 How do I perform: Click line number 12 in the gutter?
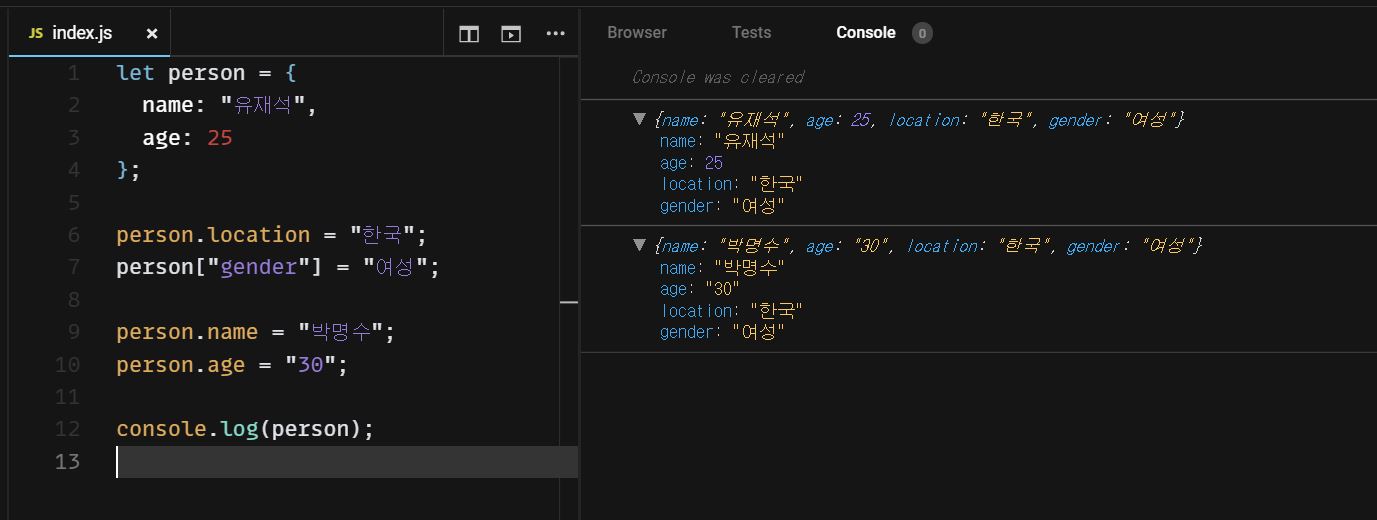click(67, 429)
